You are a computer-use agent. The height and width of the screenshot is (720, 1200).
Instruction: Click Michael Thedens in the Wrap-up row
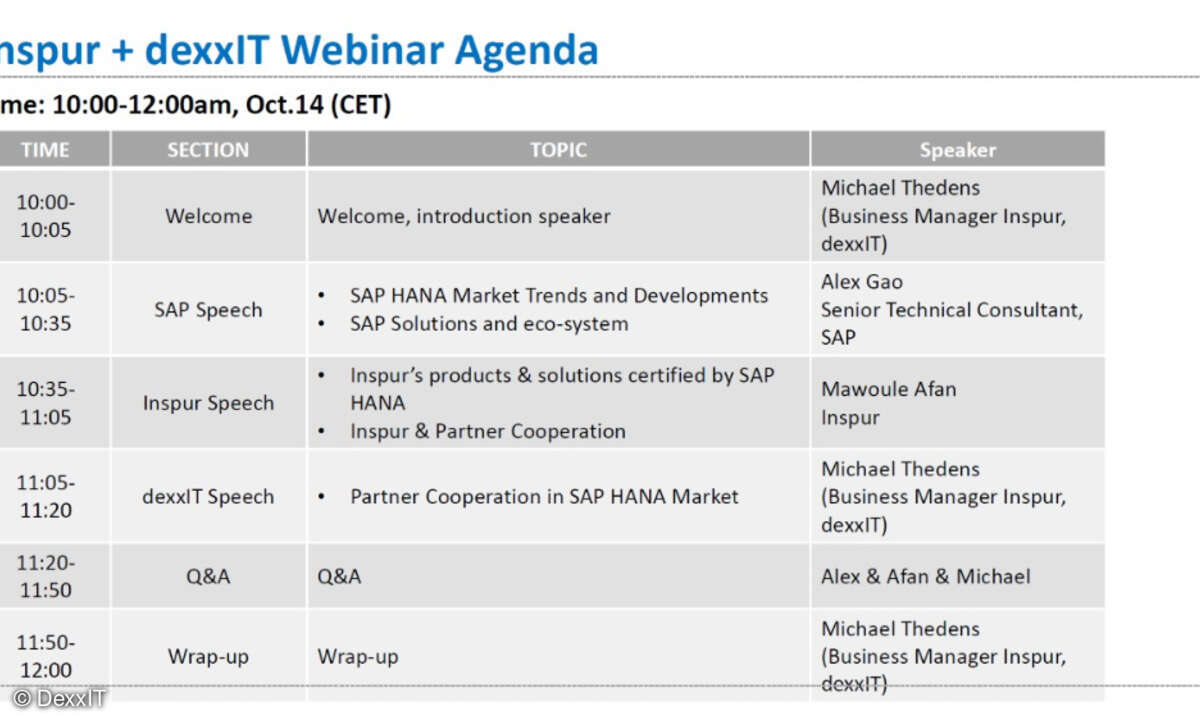[x=900, y=629]
